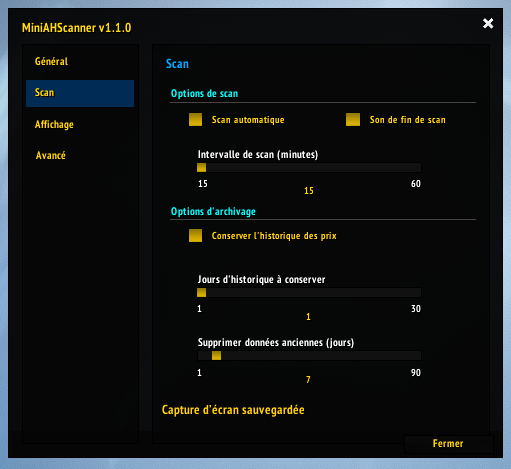
Task: Click the Scan automatique label text
Action: coord(248,120)
